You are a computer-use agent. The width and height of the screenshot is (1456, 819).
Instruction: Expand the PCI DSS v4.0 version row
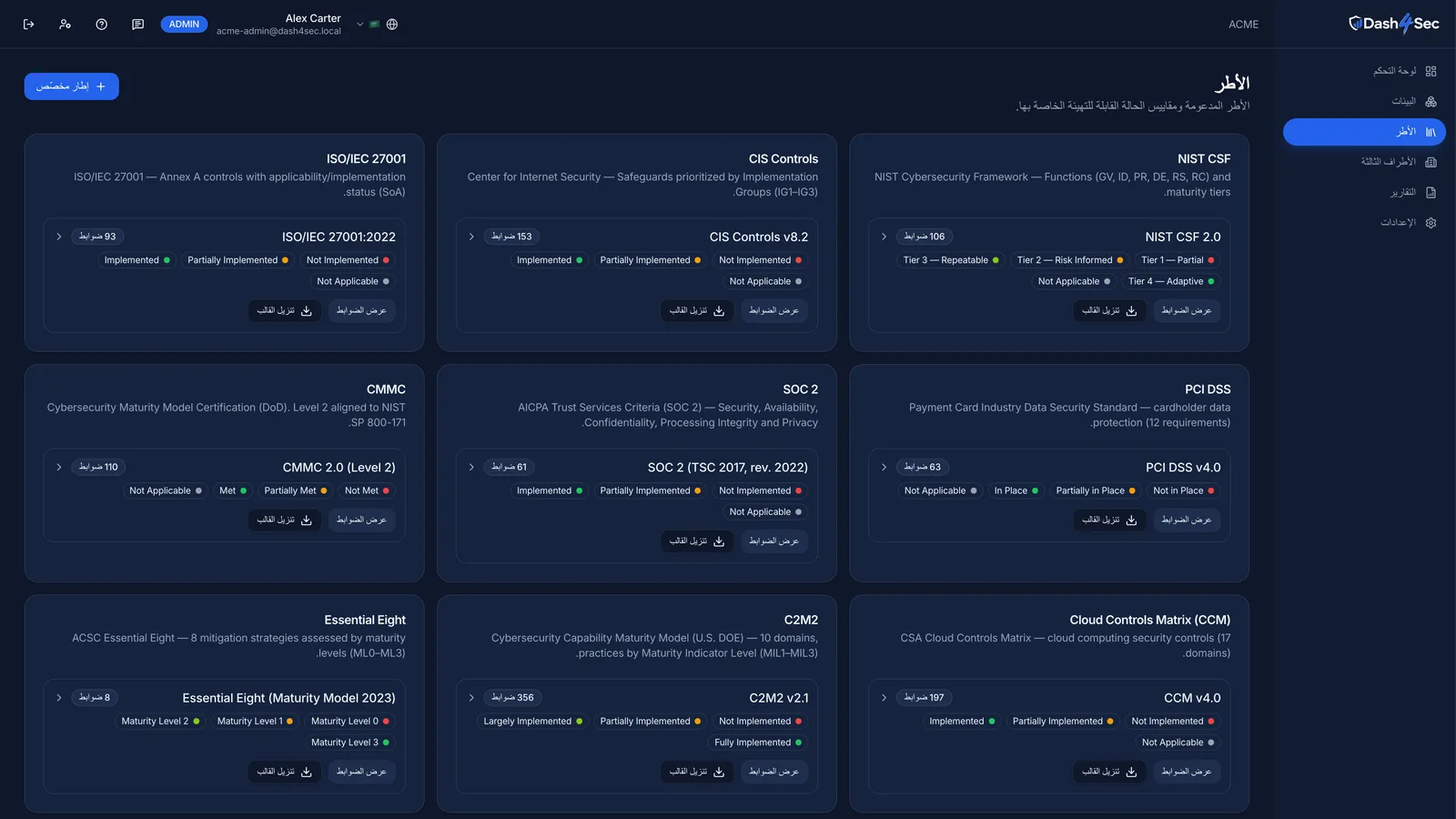pos(884,467)
